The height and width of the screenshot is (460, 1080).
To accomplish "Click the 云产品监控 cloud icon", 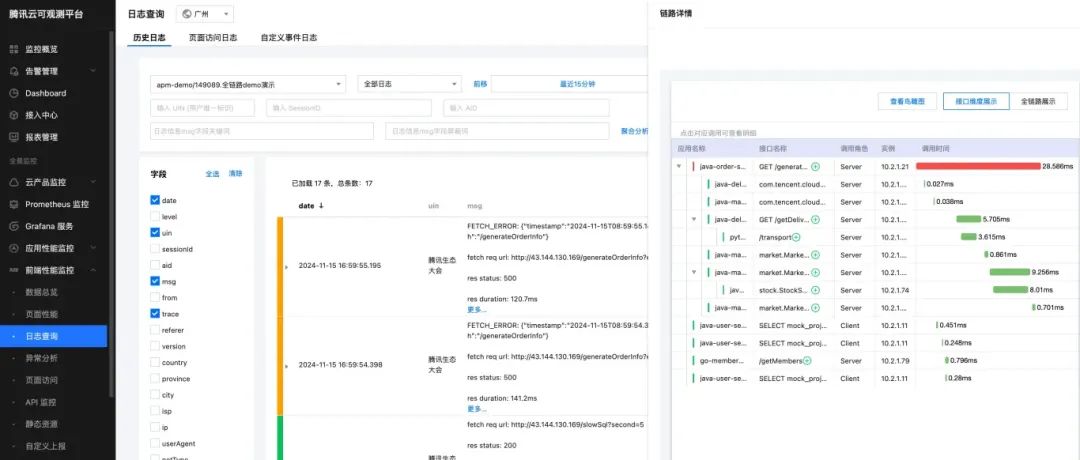I will (14, 182).
